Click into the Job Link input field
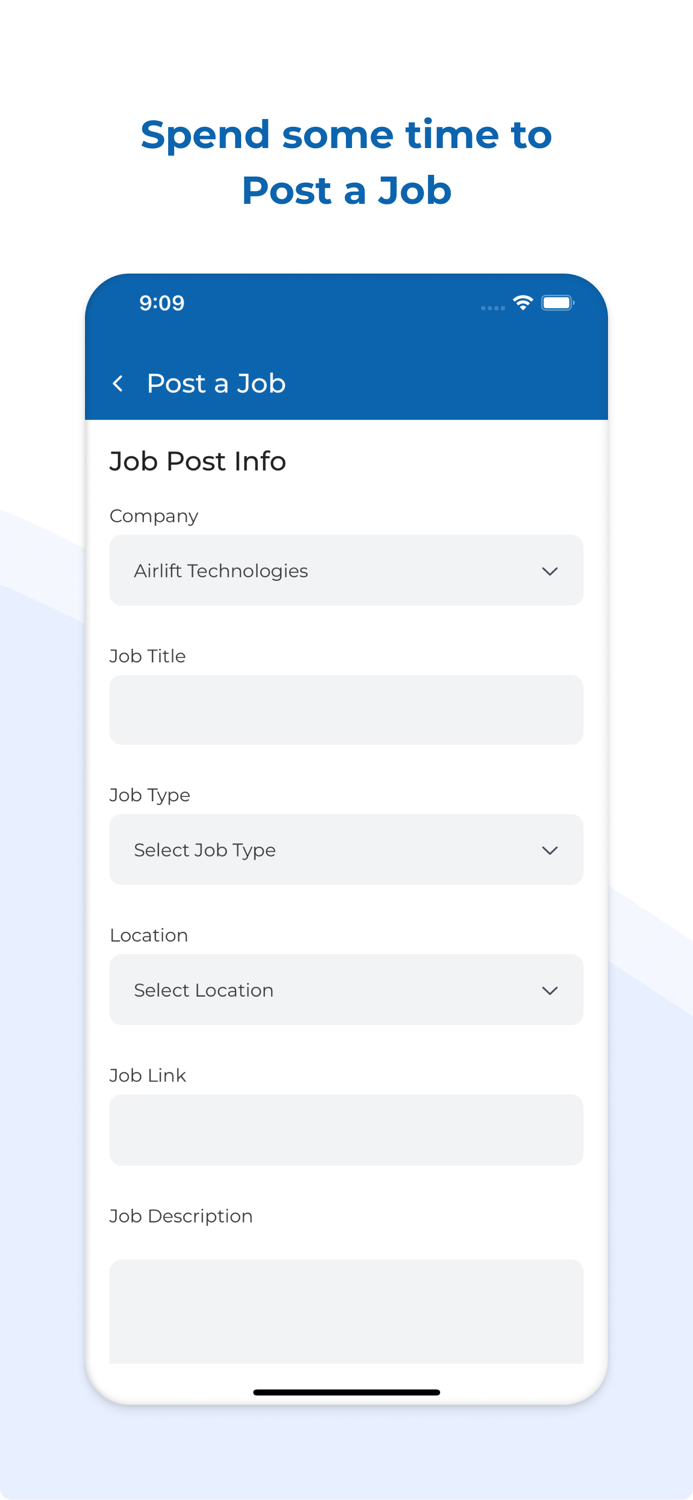 (x=346, y=1130)
